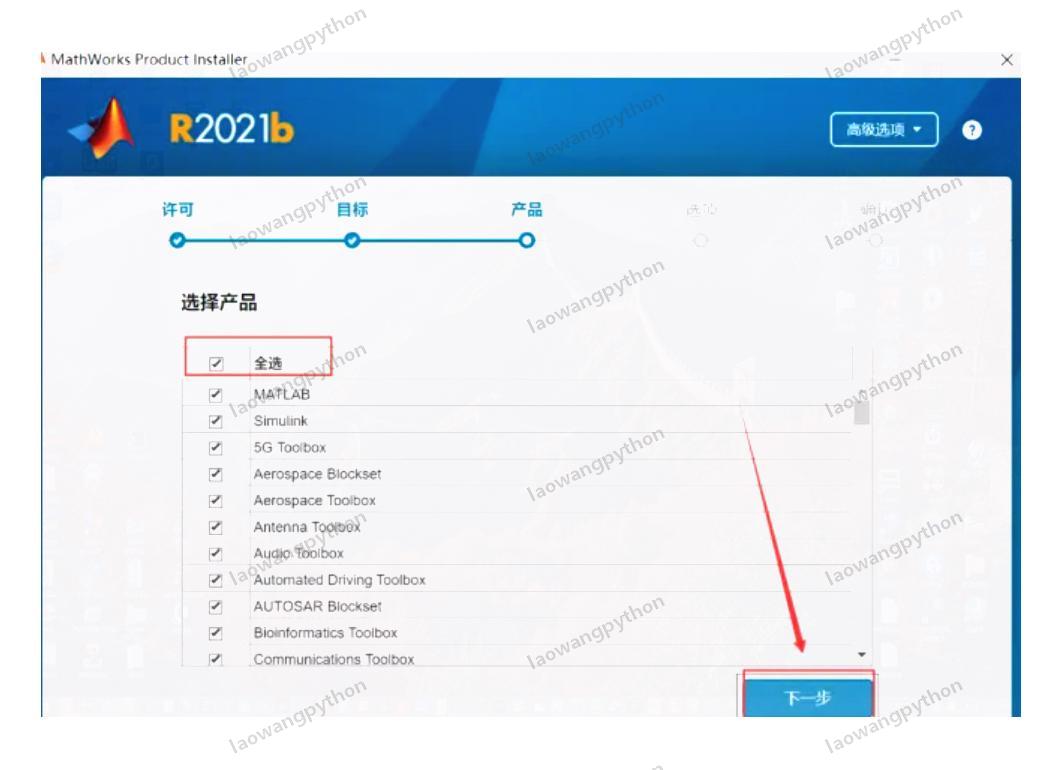
Task: Toggle the 全选 checkbox
Action: [x=216, y=364]
